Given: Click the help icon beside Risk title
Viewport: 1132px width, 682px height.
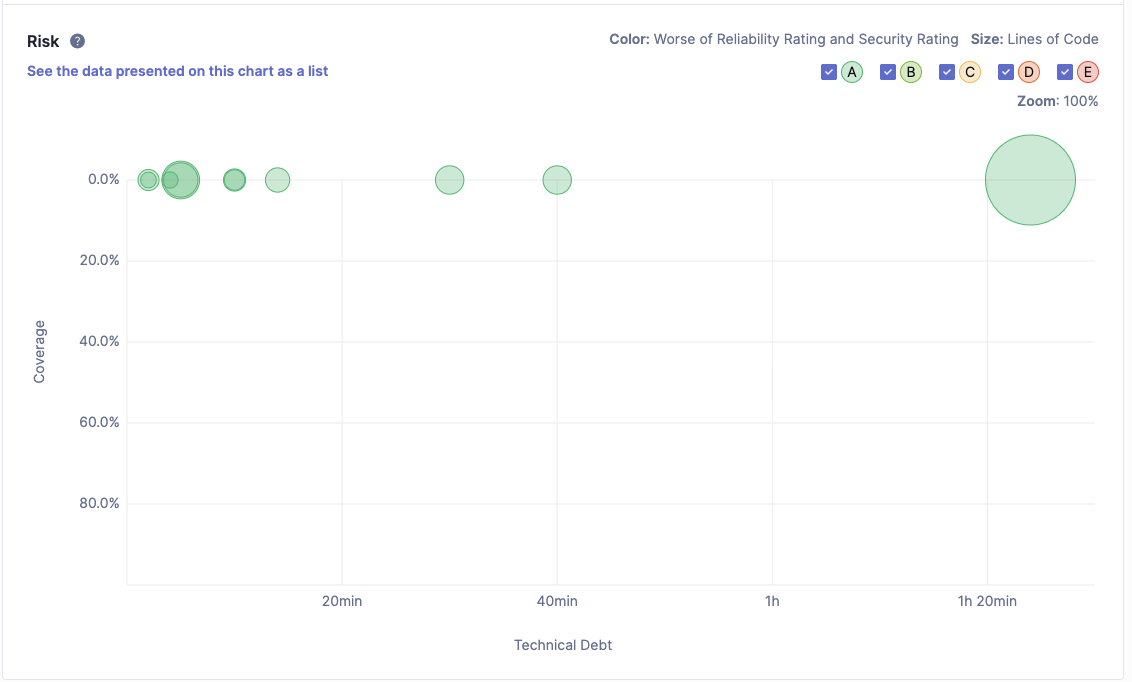Looking at the screenshot, I should [x=78, y=42].
